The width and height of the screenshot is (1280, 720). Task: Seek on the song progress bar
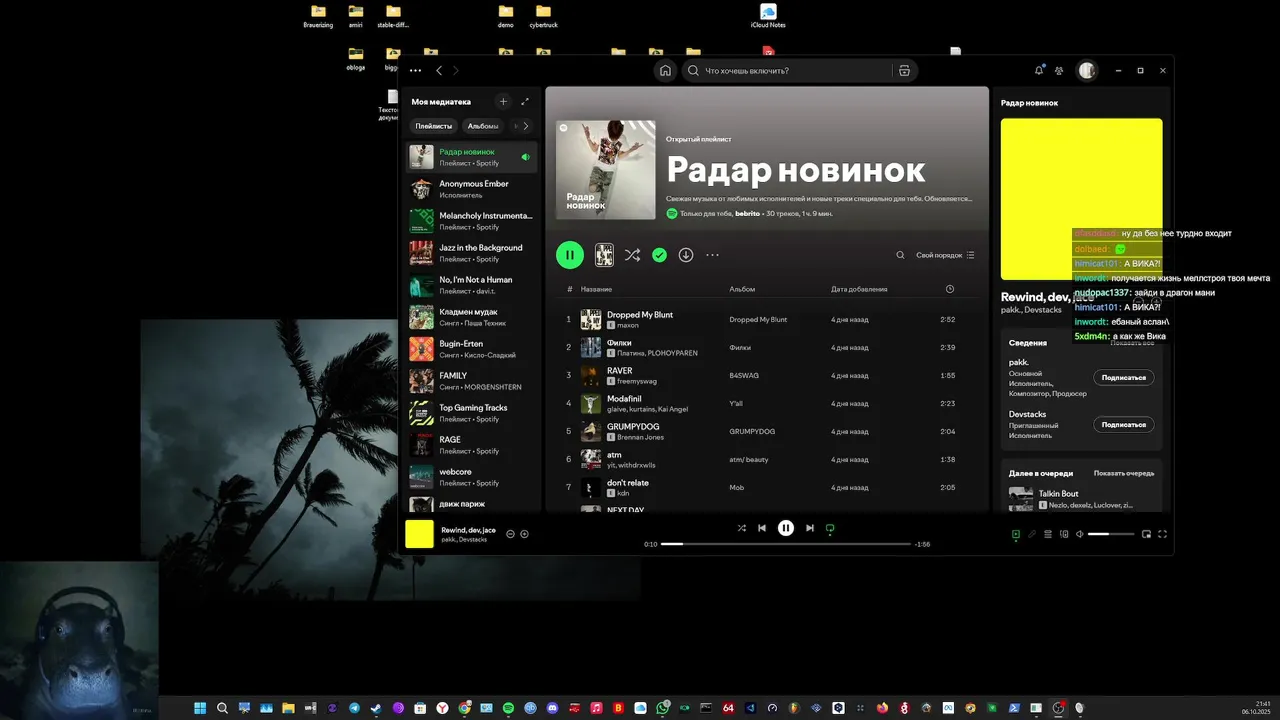pos(786,544)
